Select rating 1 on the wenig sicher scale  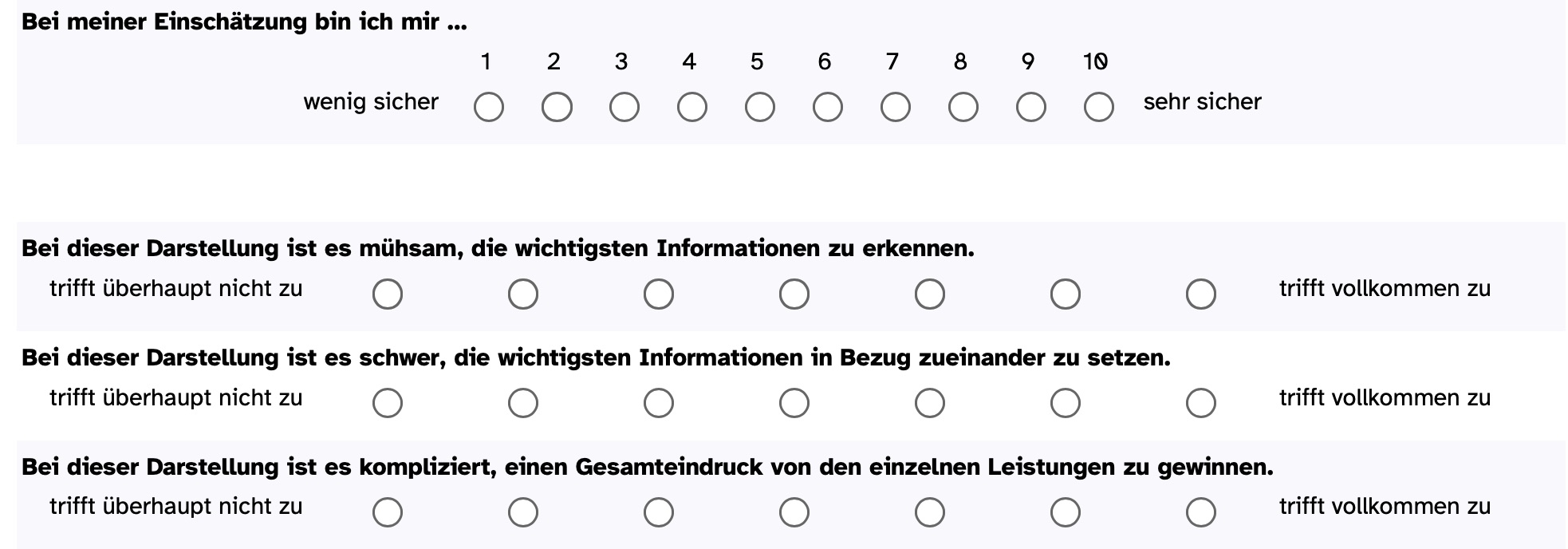coord(488,106)
